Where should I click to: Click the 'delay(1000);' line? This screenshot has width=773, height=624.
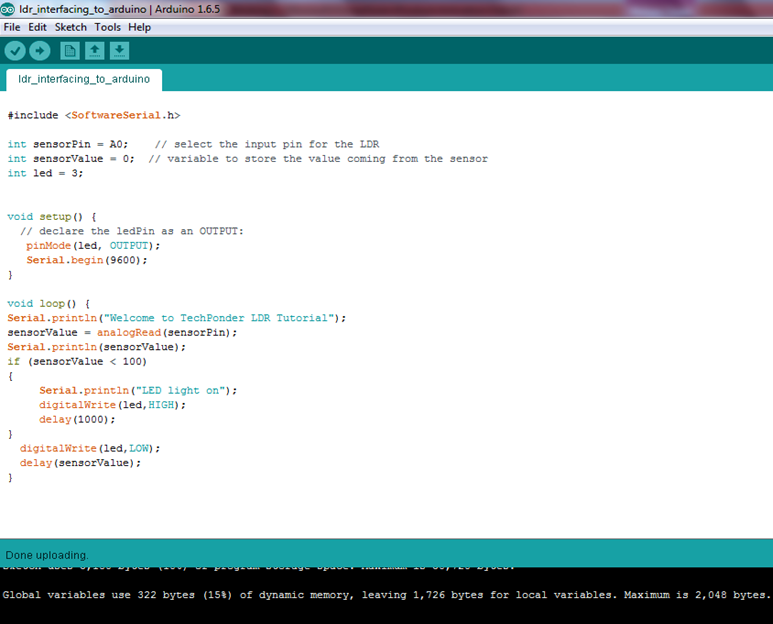click(77, 419)
